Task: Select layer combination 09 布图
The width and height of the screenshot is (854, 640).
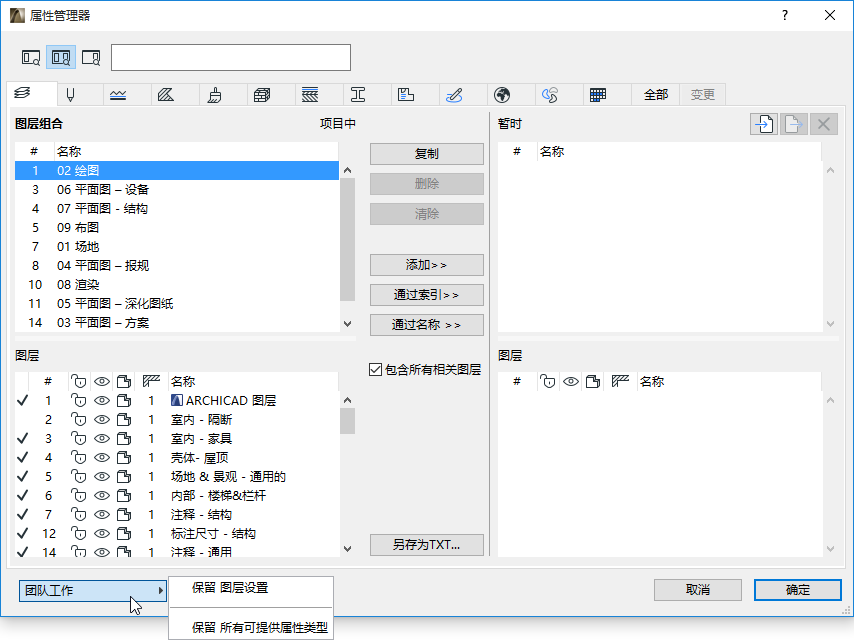Action: pyautogui.click(x=177, y=228)
